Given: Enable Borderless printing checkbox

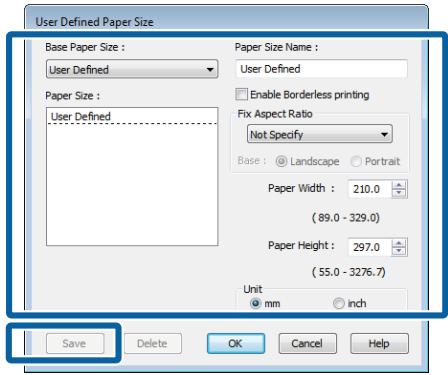Looking at the screenshot, I should point(241,94).
